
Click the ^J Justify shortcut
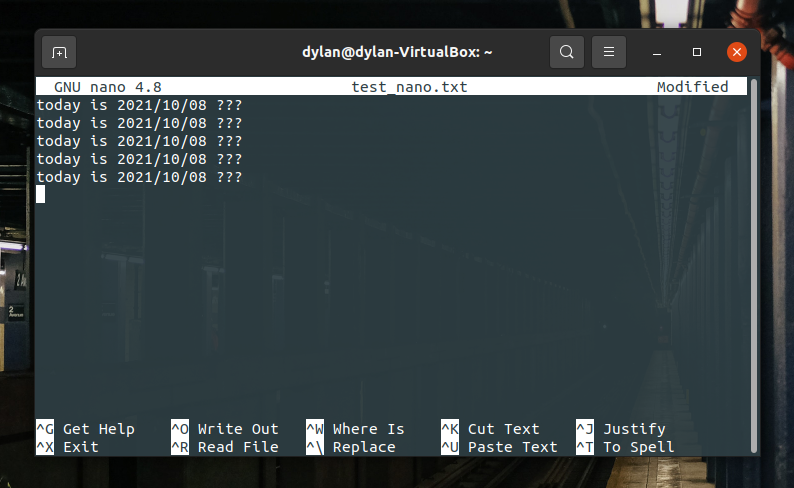click(621, 429)
